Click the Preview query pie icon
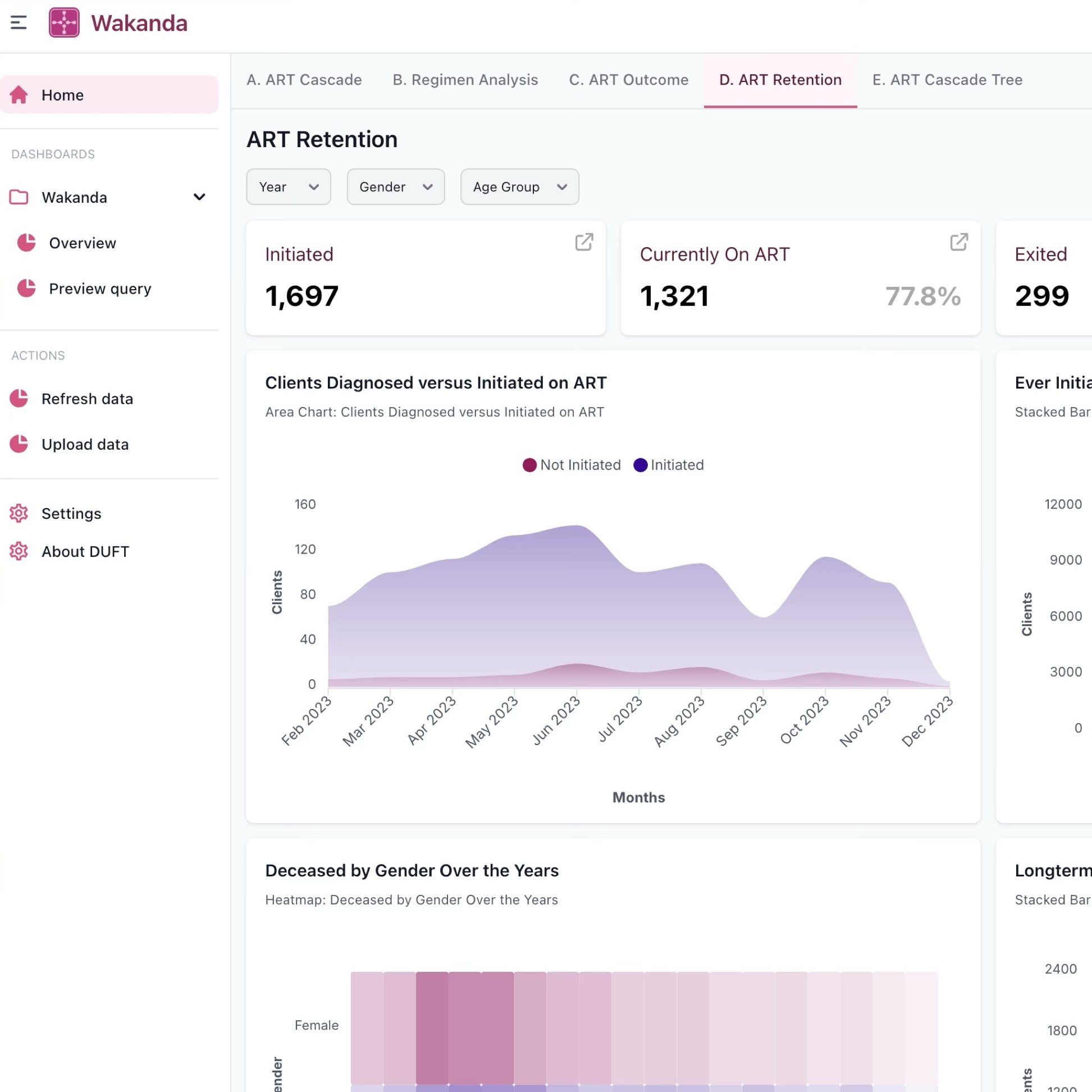Screen dimensions: 1092x1092 point(26,288)
